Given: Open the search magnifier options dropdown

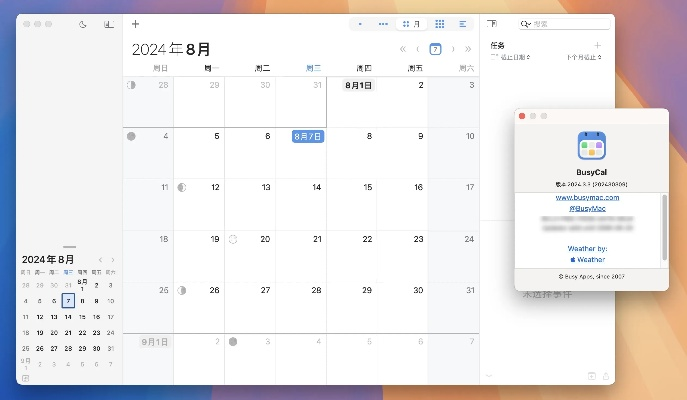Looking at the screenshot, I should tap(526, 24).
